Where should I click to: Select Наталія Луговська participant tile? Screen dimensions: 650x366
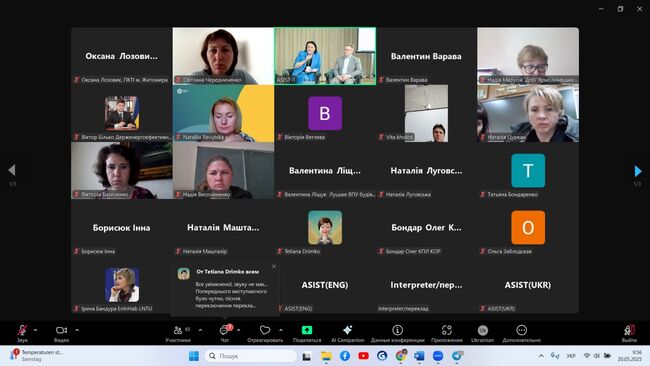pyautogui.click(x=427, y=170)
